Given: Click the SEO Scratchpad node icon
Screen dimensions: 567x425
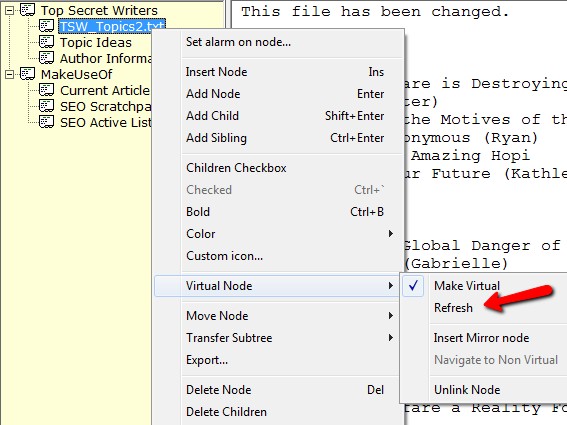Looking at the screenshot, I should point(47,106).
